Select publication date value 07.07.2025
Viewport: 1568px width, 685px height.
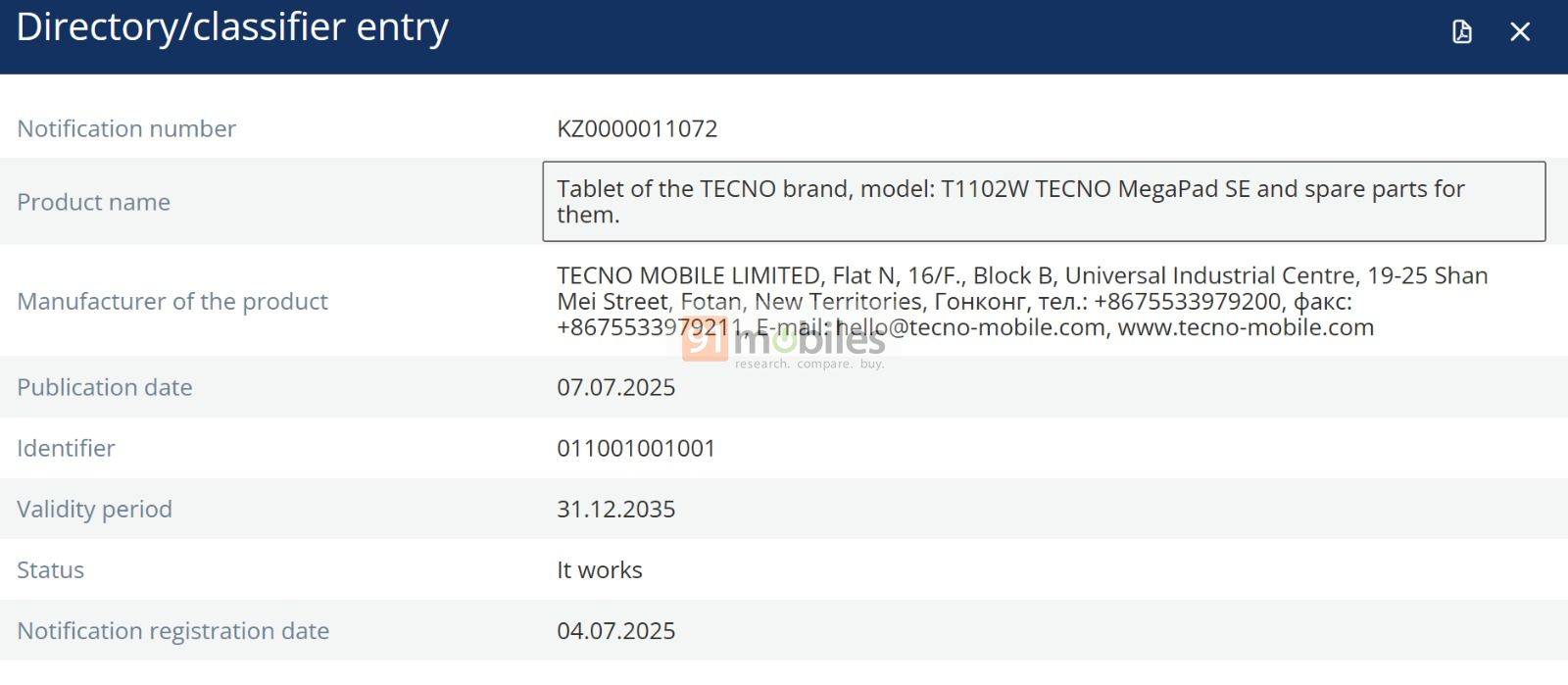click(616, 387)
